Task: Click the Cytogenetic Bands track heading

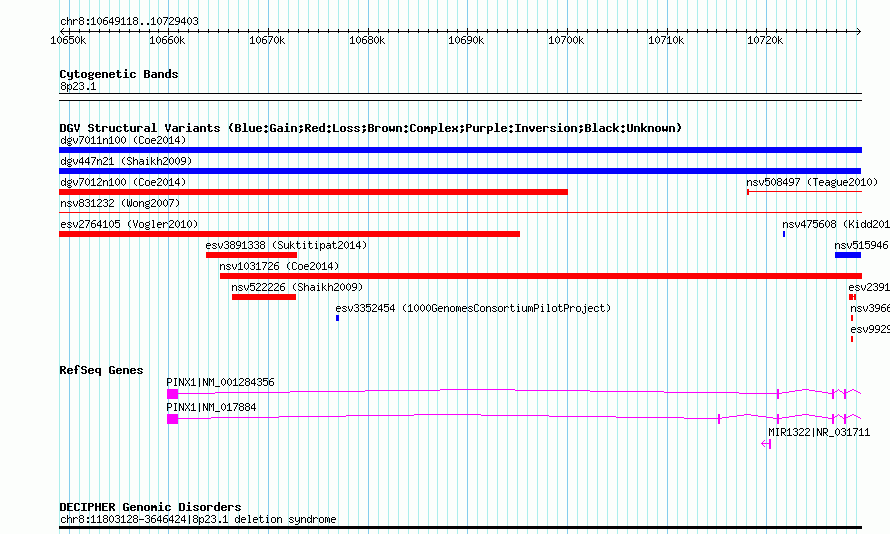Action: 119,74
